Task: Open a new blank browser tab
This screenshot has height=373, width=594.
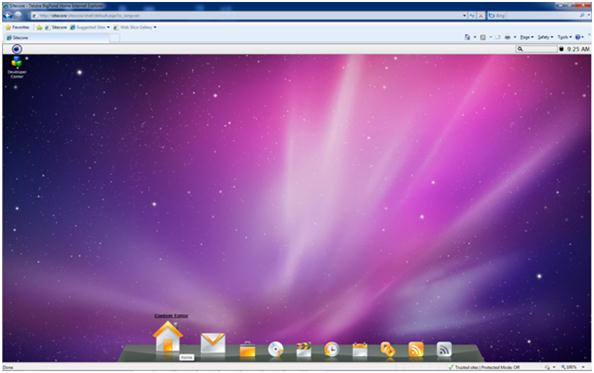Action: tap(115, 38)
